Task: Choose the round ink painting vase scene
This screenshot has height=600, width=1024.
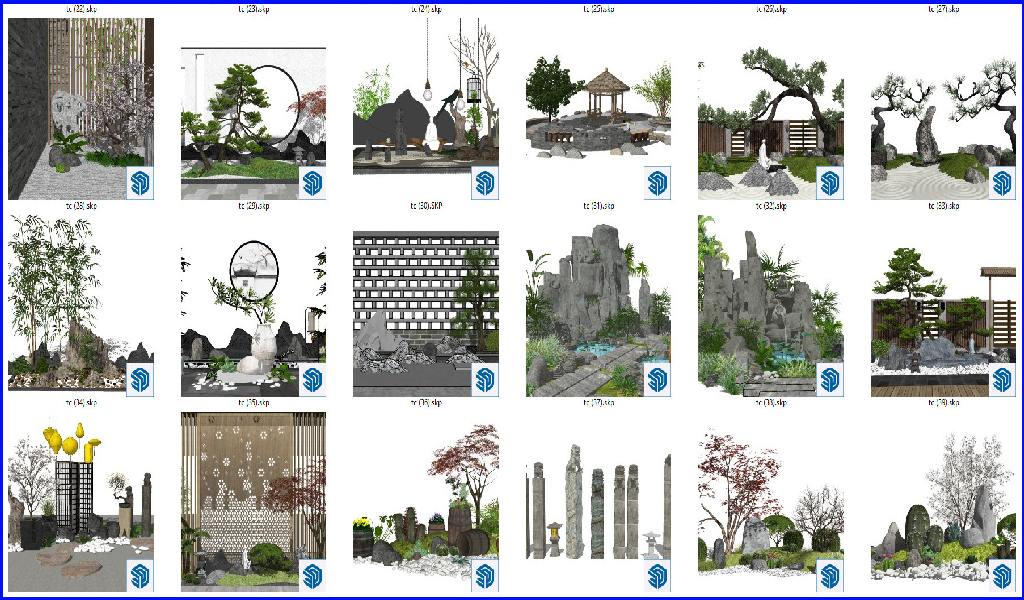Action: click(252, 305)
